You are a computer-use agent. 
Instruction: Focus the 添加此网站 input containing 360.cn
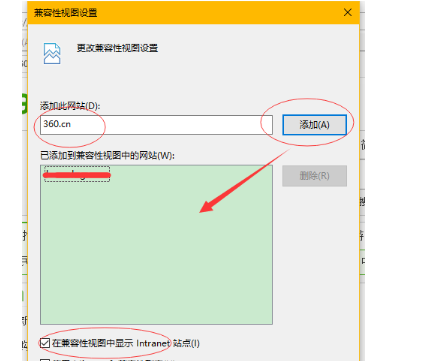point(156,125)
